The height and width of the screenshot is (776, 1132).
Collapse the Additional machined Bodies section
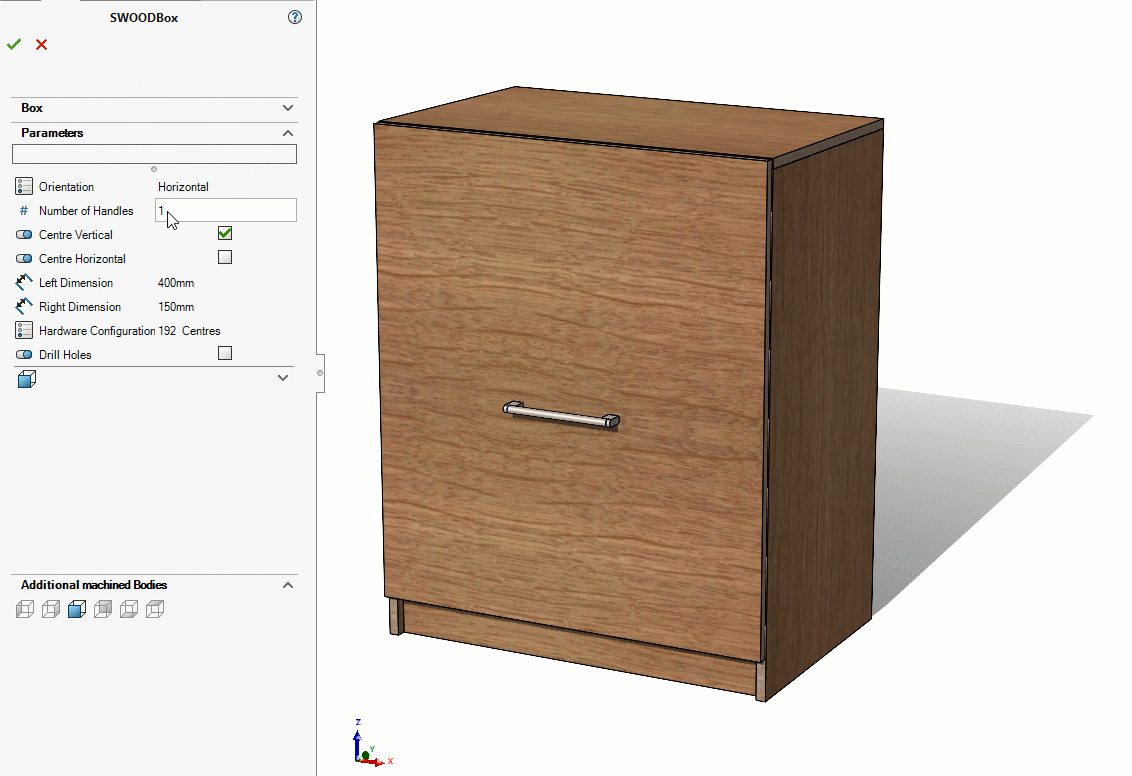point(287,584)
